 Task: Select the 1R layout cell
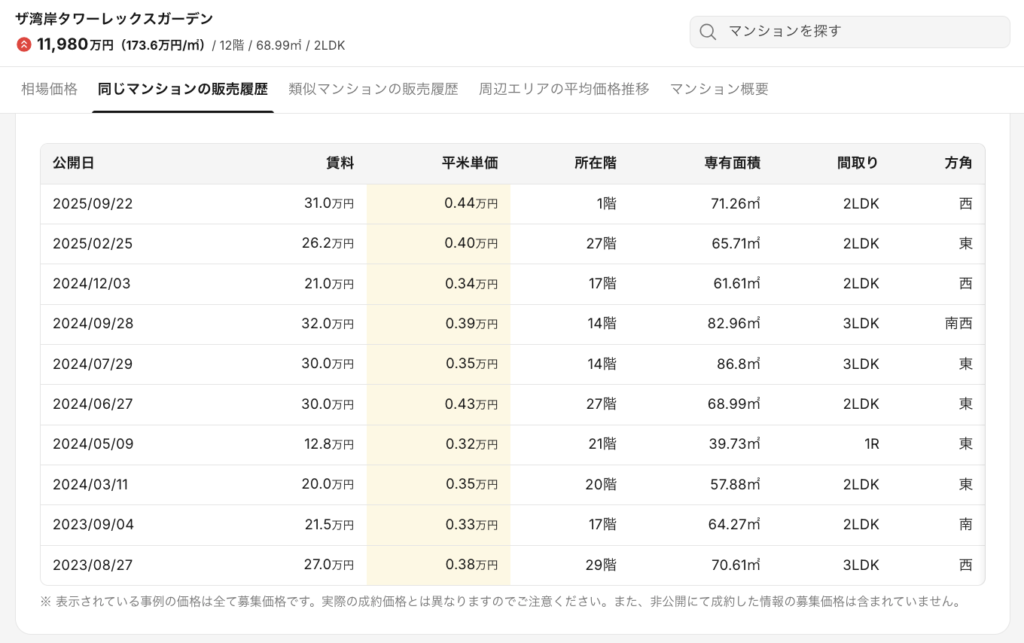point(871,444)
